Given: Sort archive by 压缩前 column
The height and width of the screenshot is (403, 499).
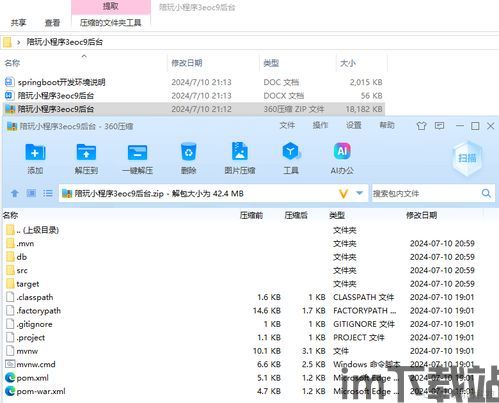Looking at the screenshot, I should coord(251,215).
